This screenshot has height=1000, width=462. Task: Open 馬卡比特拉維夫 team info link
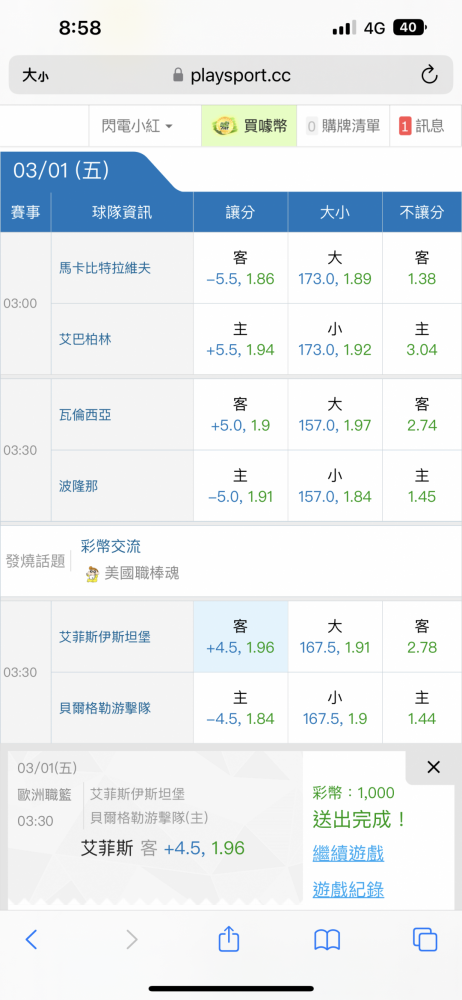[105, 268]
